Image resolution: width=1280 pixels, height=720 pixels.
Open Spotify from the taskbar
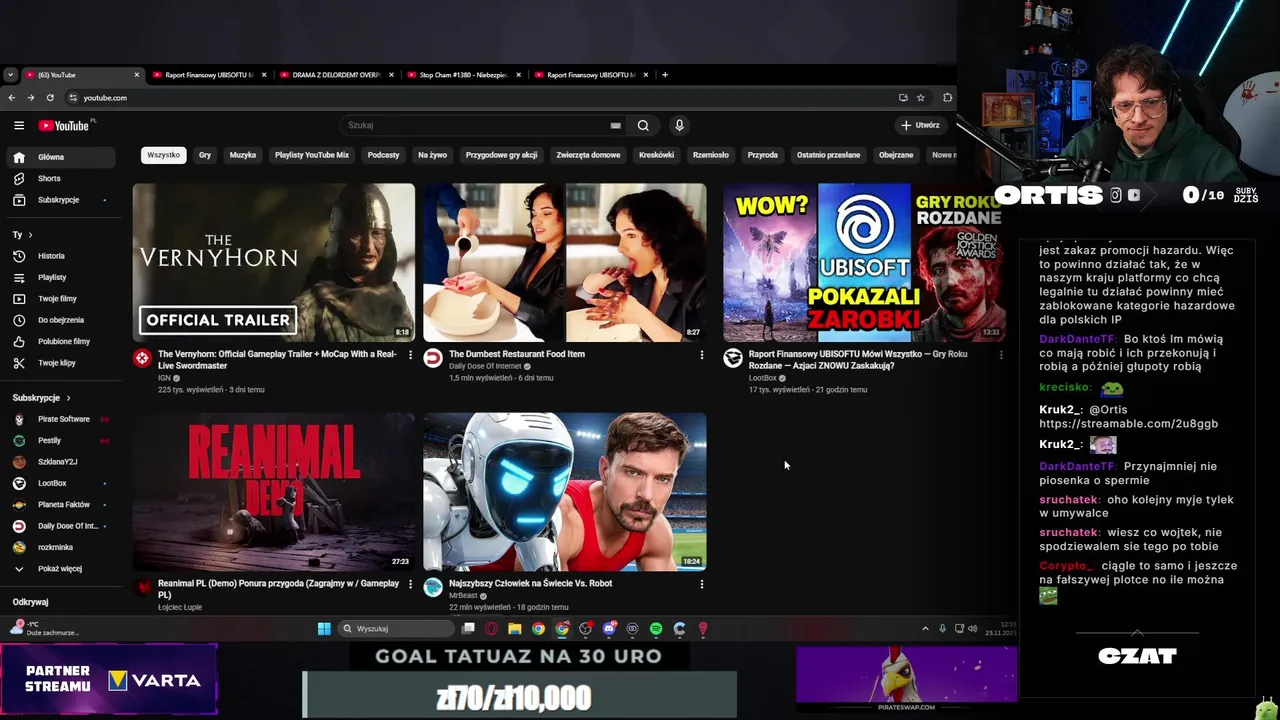(x=656, y=629)
